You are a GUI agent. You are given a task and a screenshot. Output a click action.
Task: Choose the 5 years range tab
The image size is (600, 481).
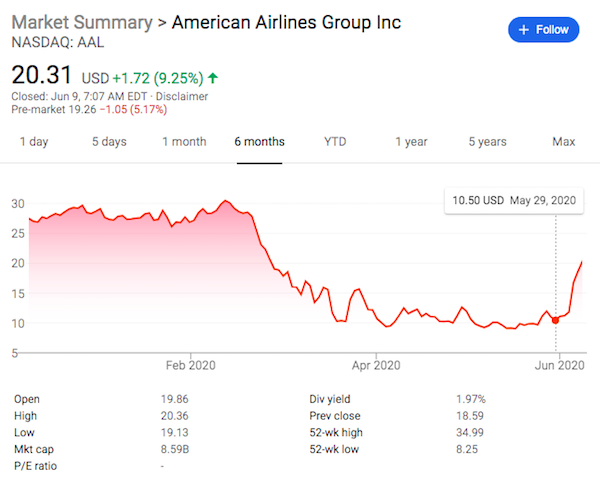point(487,142)
